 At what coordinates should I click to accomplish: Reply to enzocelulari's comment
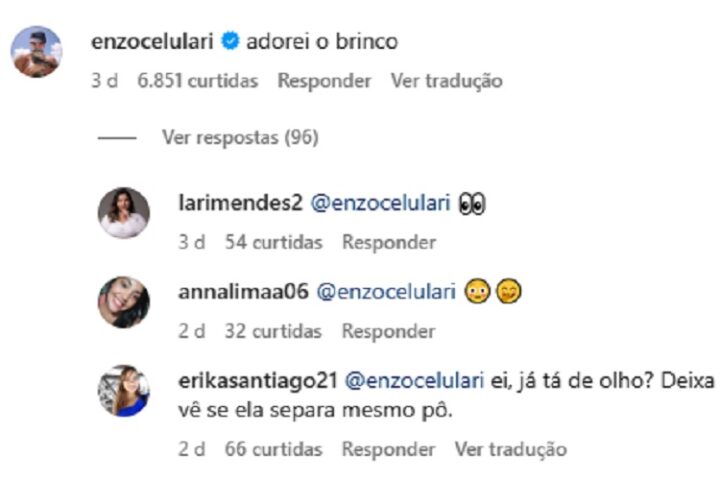(324, 80)
